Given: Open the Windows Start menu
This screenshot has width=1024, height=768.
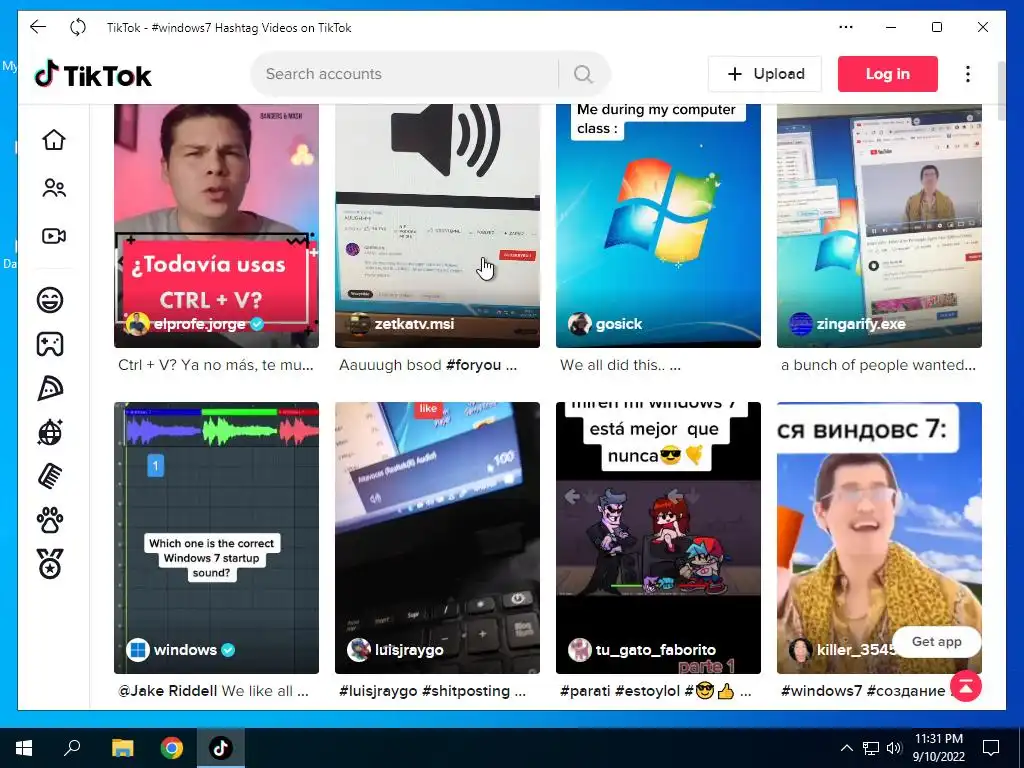Looking at the screenshot, I should (x=24, y=748).
